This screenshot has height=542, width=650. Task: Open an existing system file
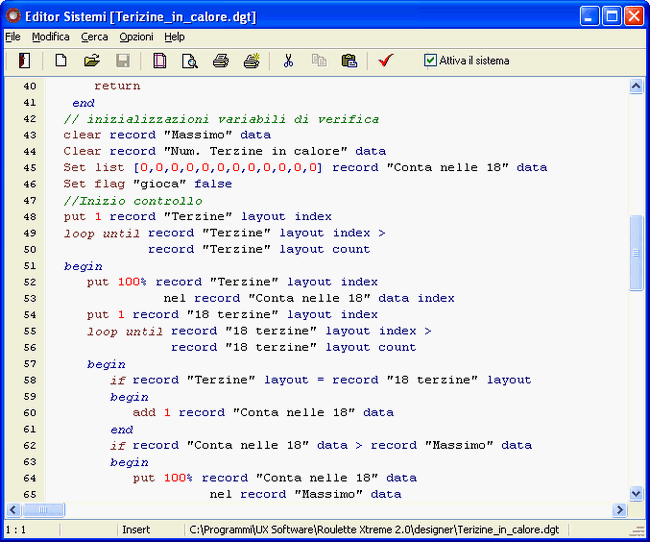(92, 61)
